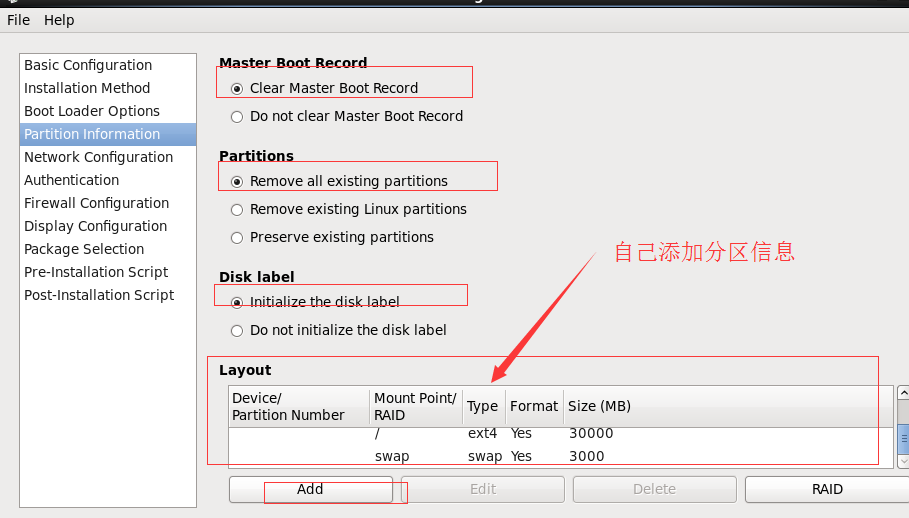The height and width of the screenshot is (518, 909).
Task: Select the swap partition row
Action: pos(561,457)
